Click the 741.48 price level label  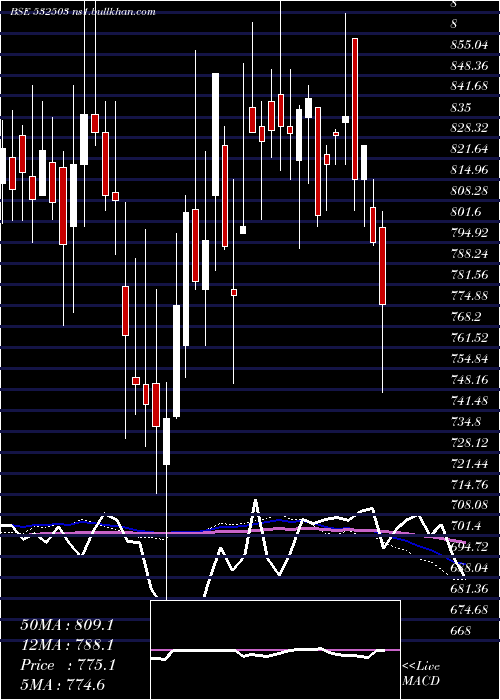[x=469, y=400]
